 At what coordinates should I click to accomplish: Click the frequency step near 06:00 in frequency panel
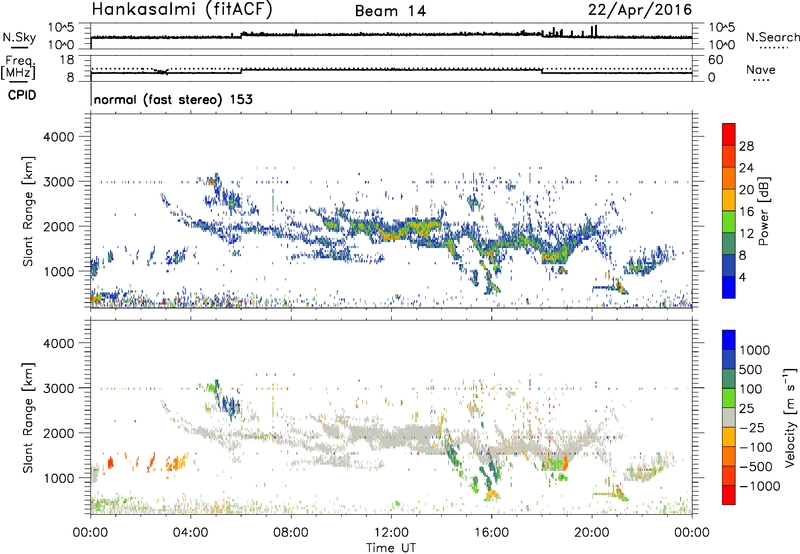coord(241,71)
